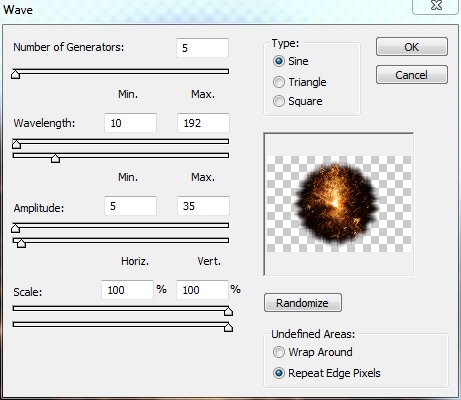Click the Randomize button
The image size is (461, 400).
click(x=303, y=303)
